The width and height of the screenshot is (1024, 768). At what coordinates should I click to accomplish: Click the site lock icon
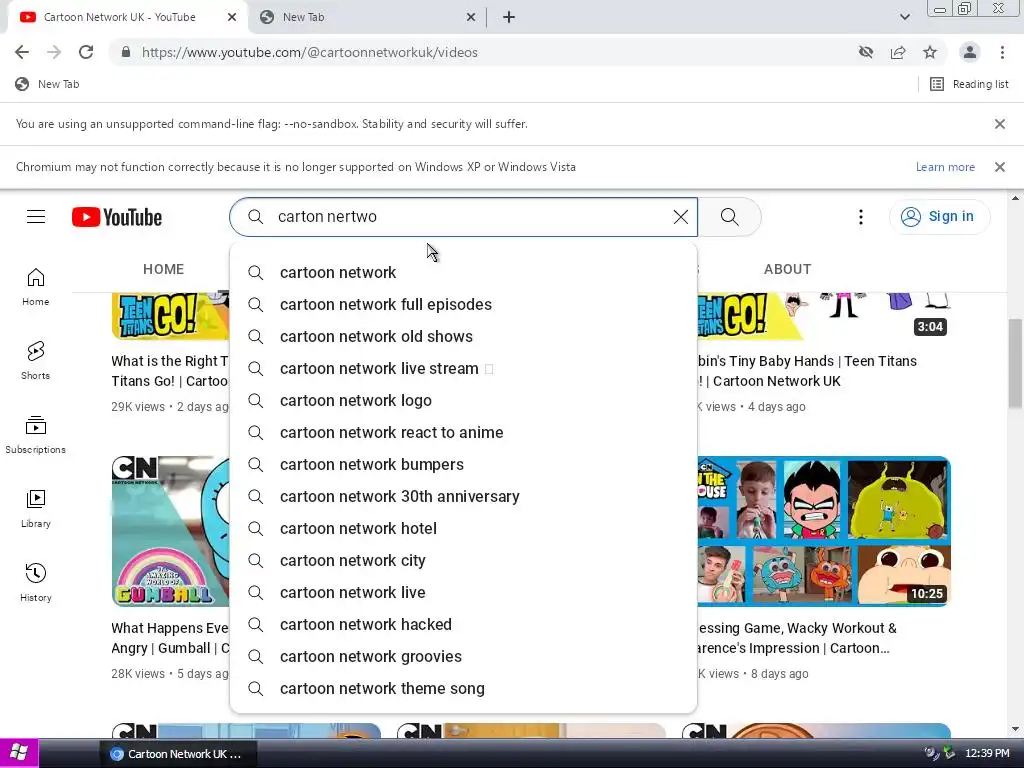pos(126,52)
